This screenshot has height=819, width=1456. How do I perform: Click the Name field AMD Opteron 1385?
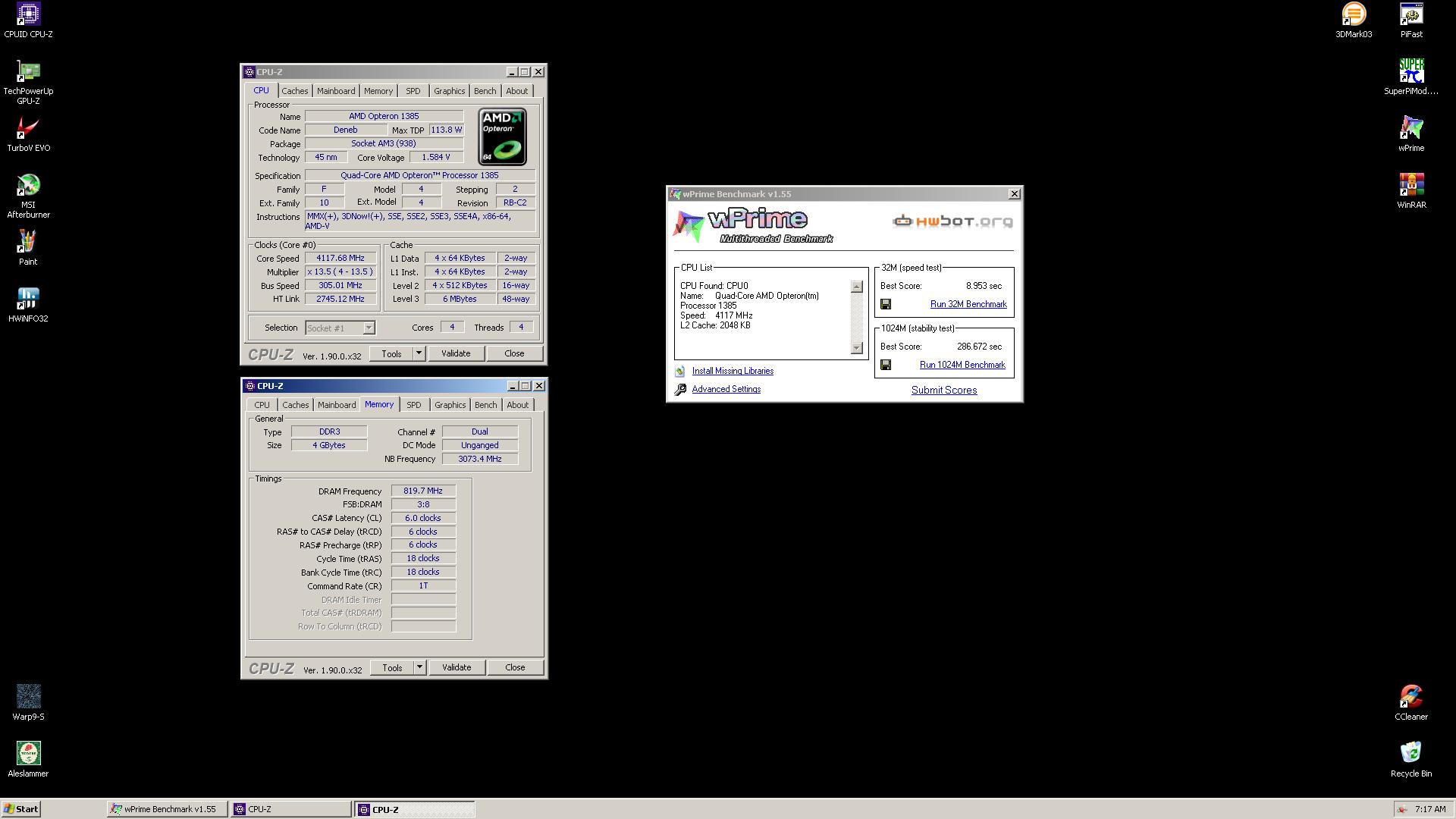pyautogui.click(x=384, y=116)
